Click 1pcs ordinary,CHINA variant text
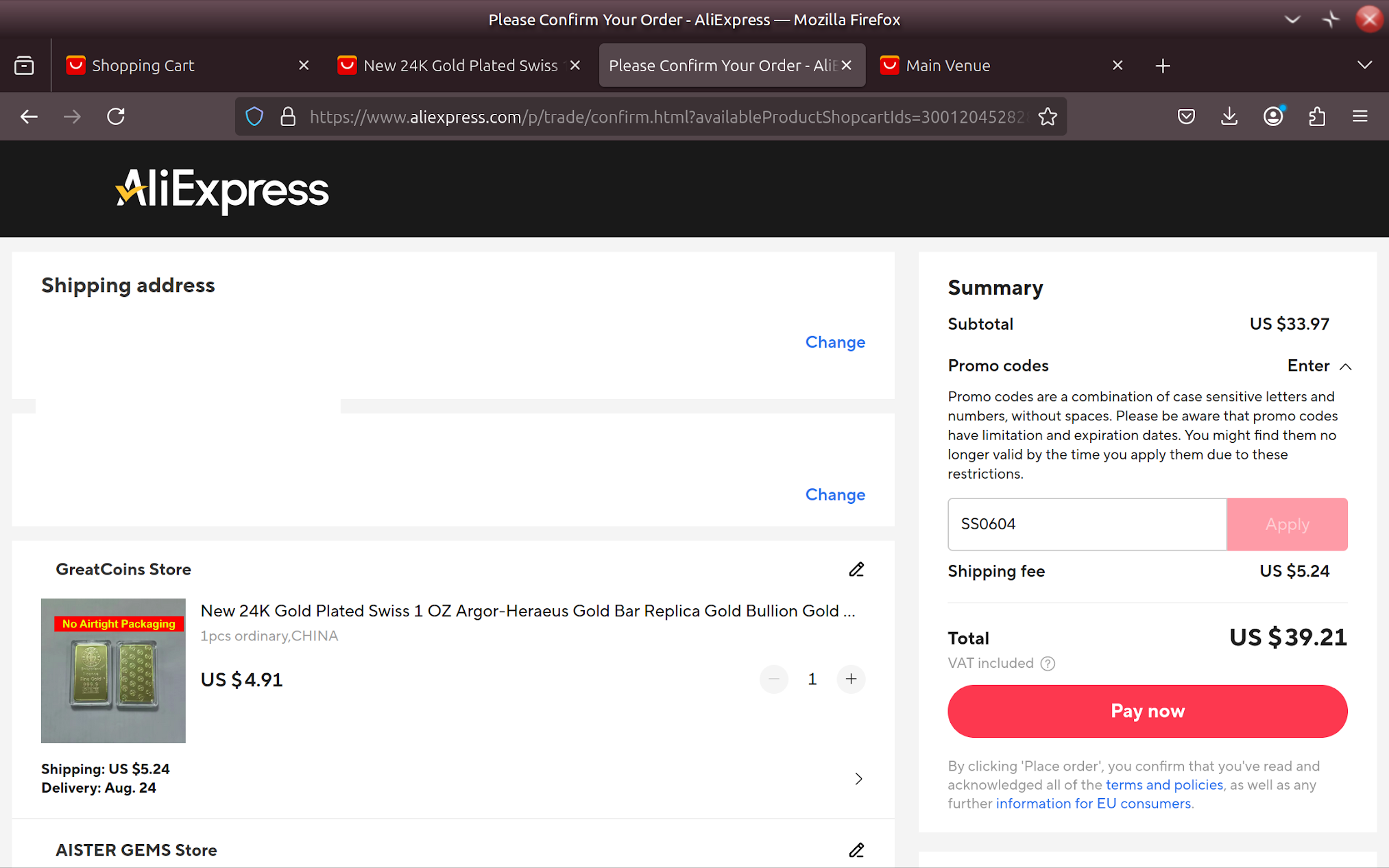The width and height of the screenshot is (1389, 868). [x=269, y=636]
